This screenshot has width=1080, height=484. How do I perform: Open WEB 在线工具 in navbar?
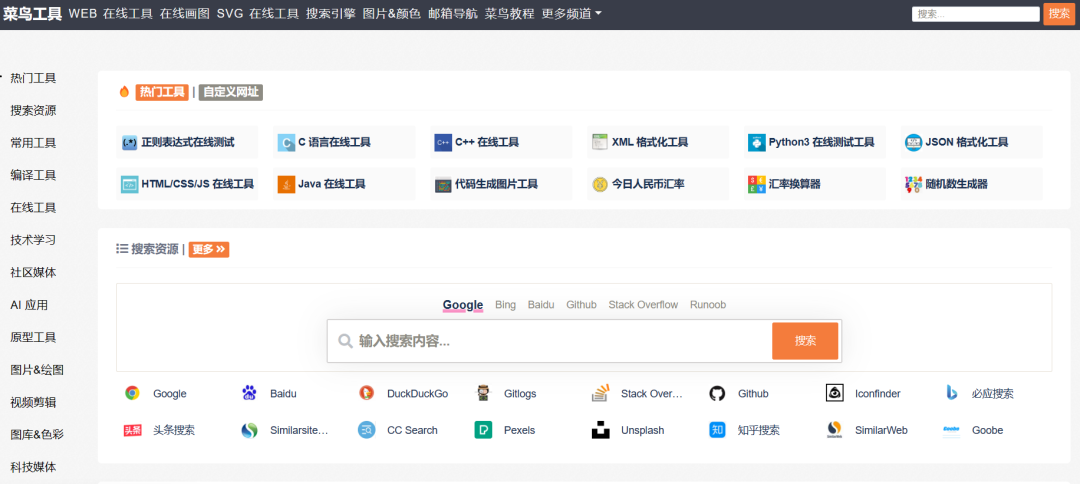[x=111, y=13]
